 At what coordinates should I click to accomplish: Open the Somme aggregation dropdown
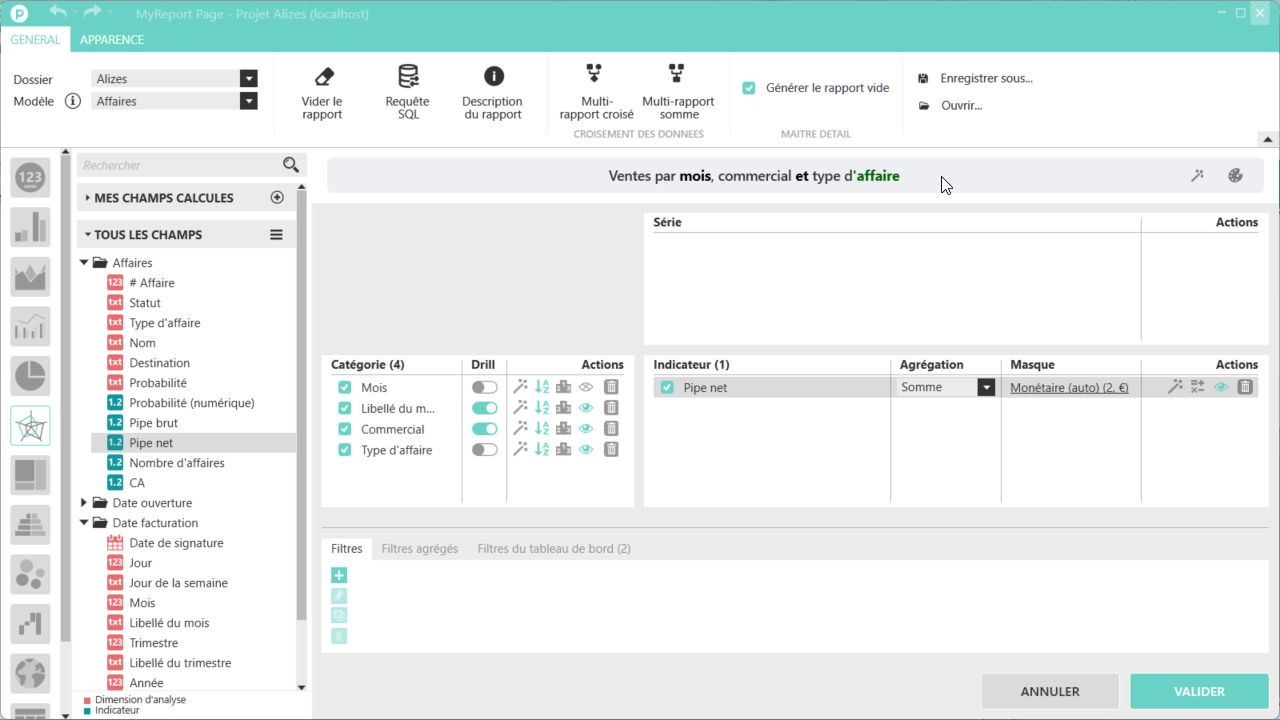point(986,387)
